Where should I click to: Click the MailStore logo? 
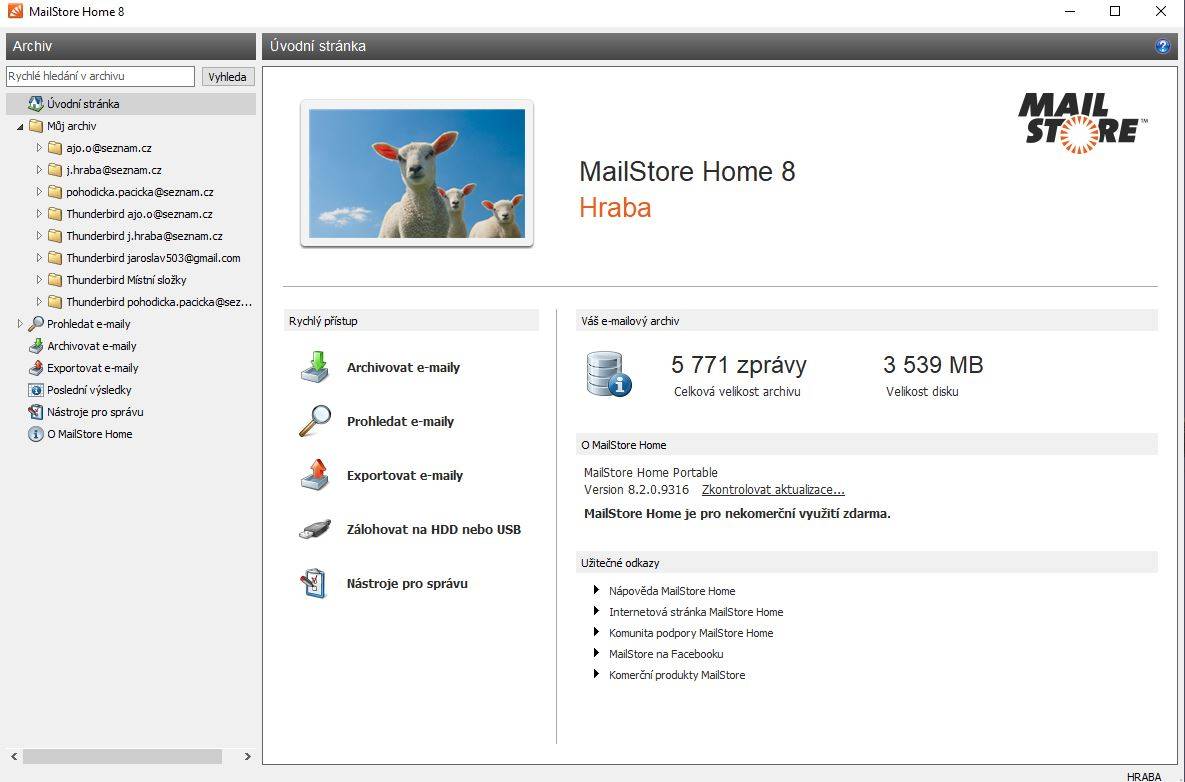[1082, 122]
